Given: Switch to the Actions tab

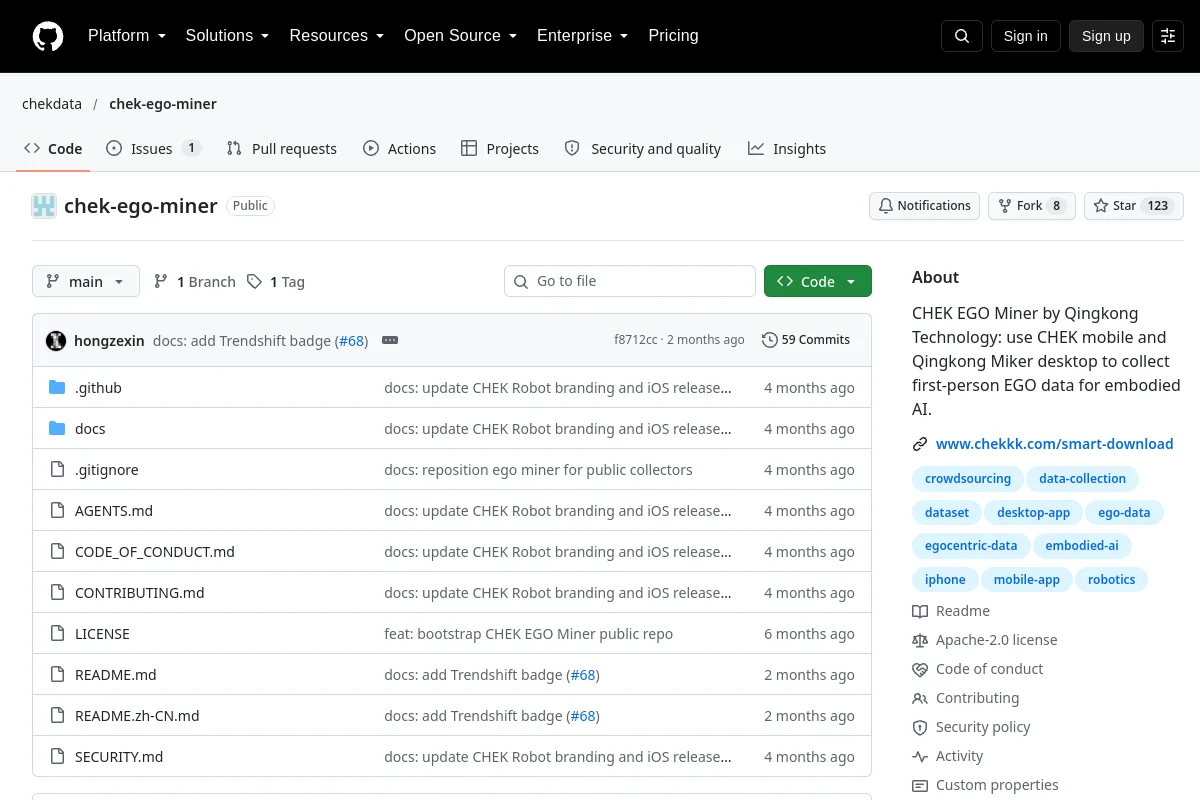Looking at the screenshot, I should tap(399, 149).
